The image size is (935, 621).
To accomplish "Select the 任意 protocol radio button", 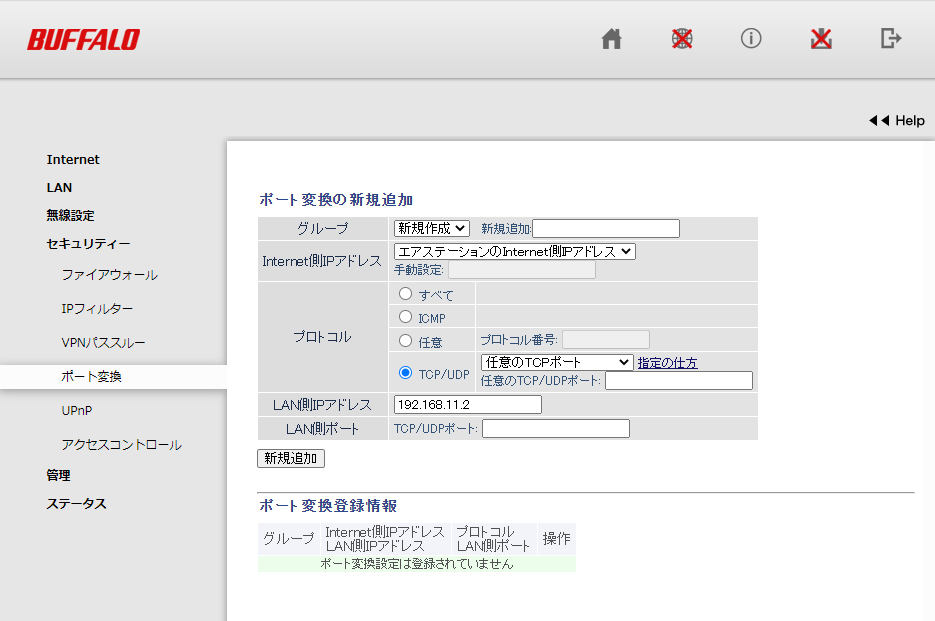I will point(405,341).
